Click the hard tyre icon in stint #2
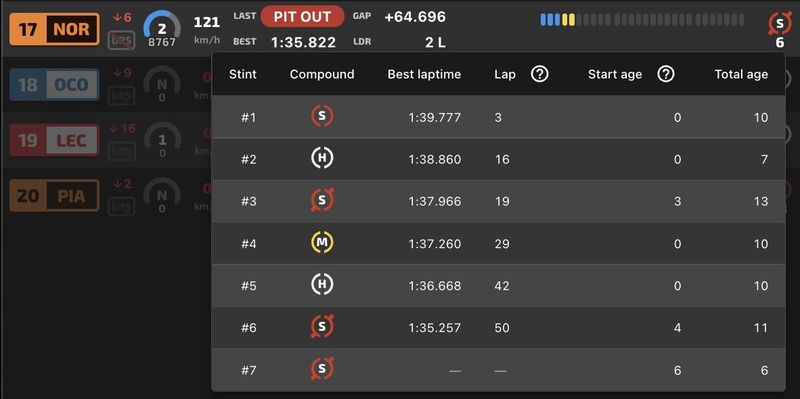Viewport: 800px width, 399px height. pos(322,159)
